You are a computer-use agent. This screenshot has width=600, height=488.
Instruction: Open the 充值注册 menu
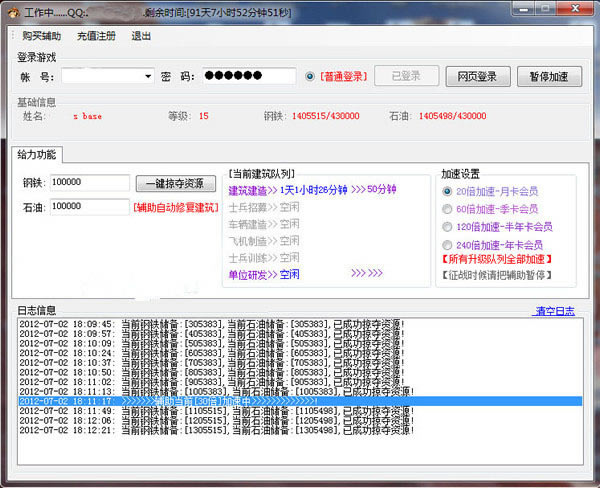pos(96,35)
